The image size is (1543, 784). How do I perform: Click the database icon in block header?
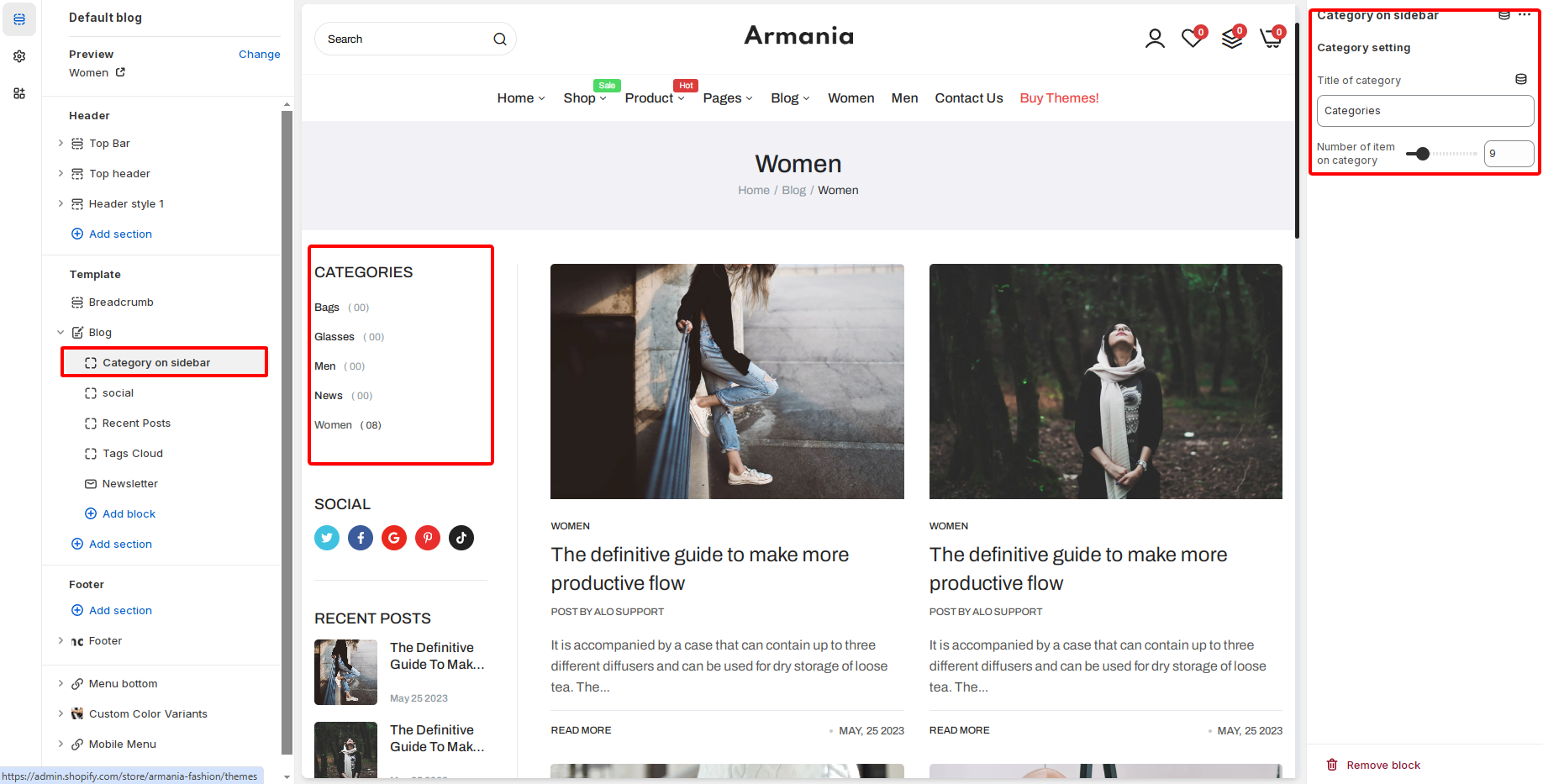1504,15
